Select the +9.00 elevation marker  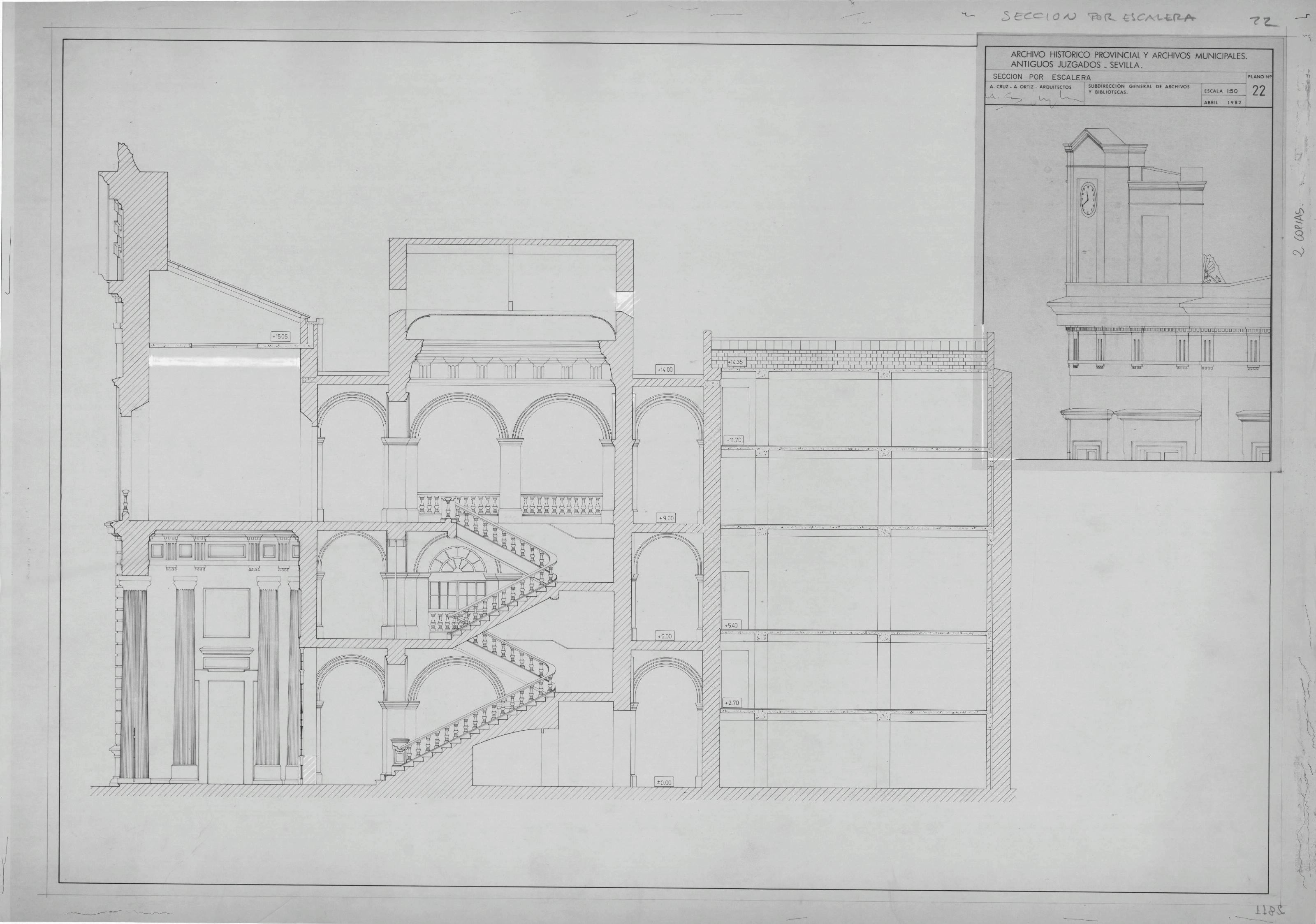click(x=666, y=518)
